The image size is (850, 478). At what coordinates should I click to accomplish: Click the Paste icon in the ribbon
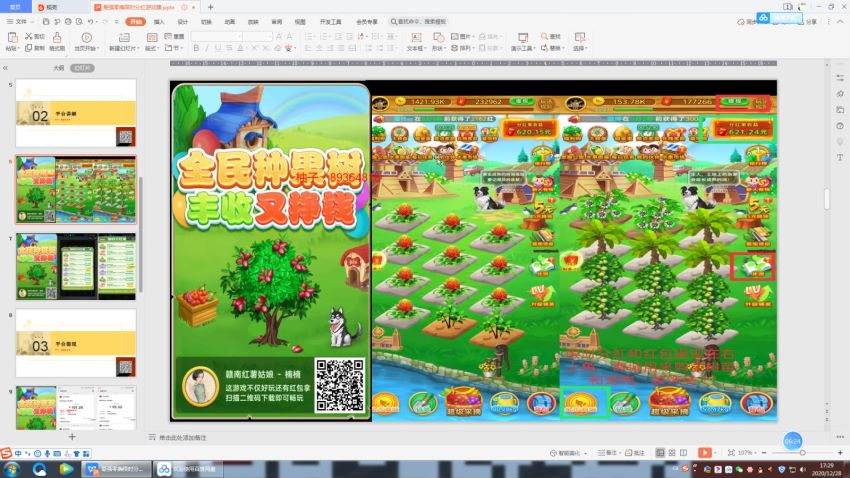[x=12, y=37]
